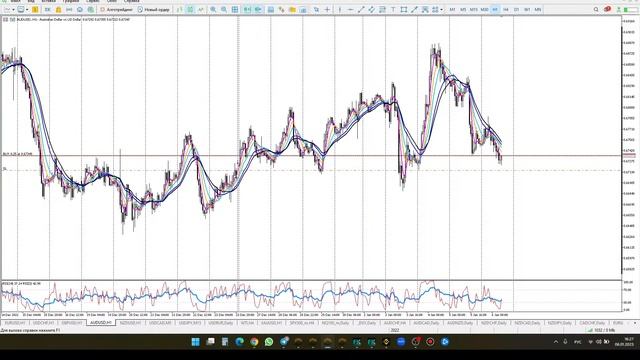Viewport: 640px width, 360px height.
Task: Open the indicators list icon
Action: [282, 9]
